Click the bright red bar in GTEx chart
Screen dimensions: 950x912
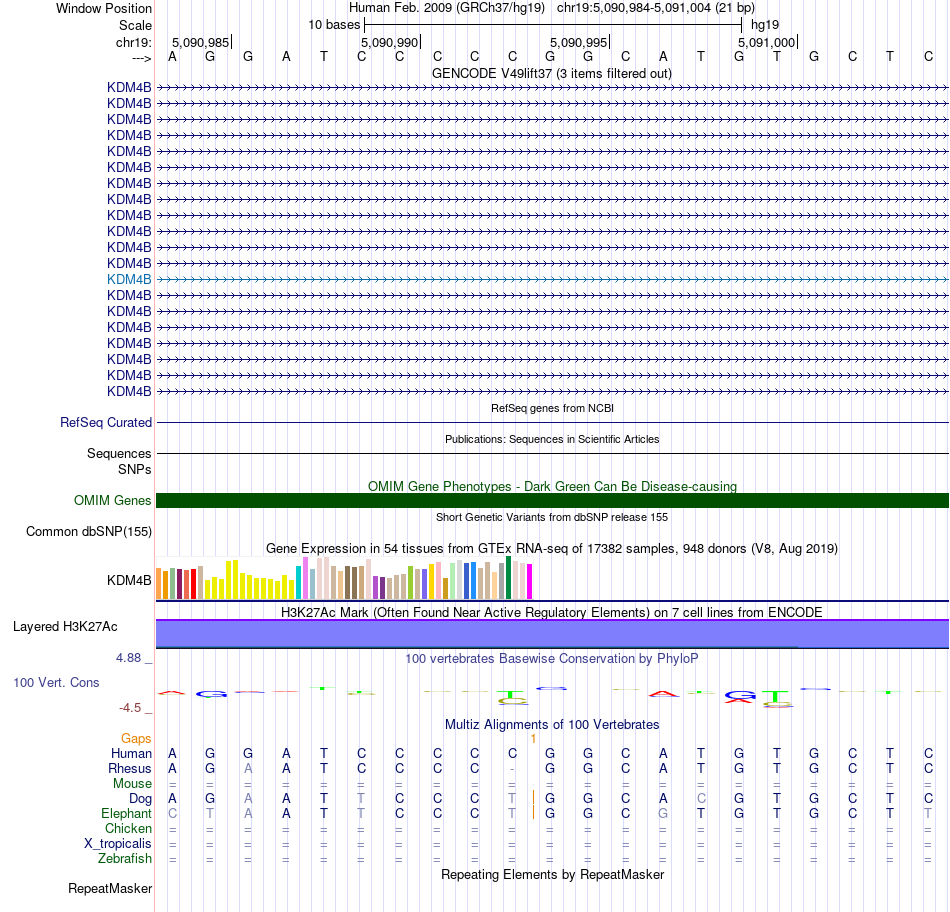pos(193,584)
